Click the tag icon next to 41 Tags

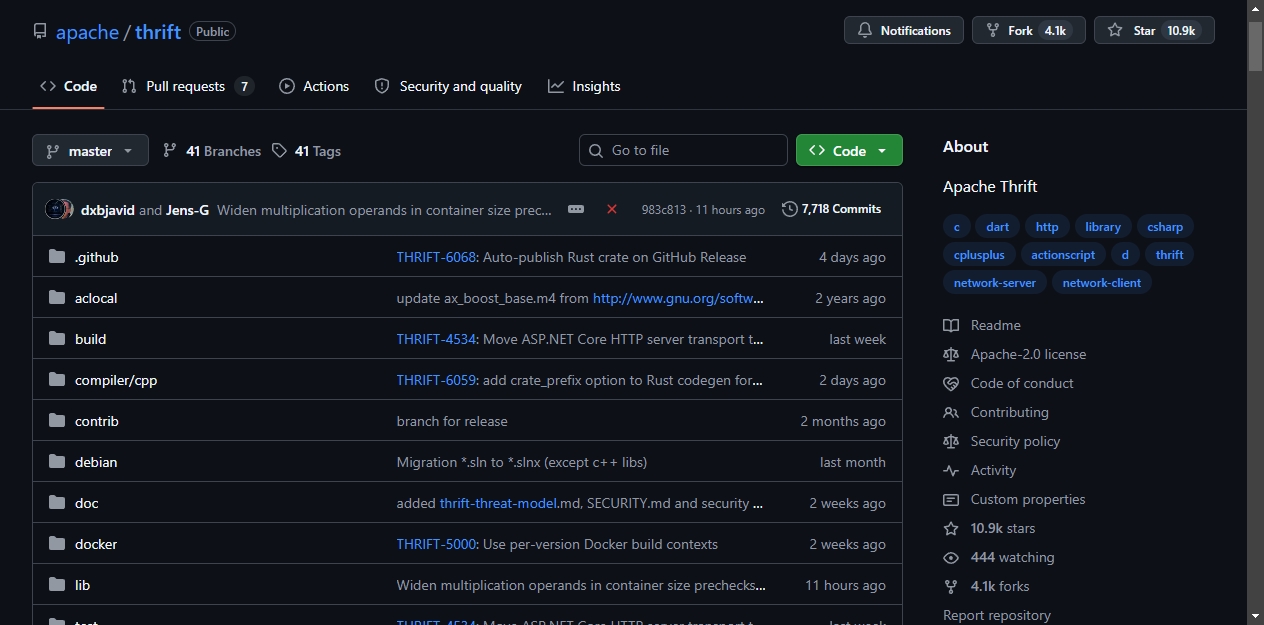(x=279, y=151)
